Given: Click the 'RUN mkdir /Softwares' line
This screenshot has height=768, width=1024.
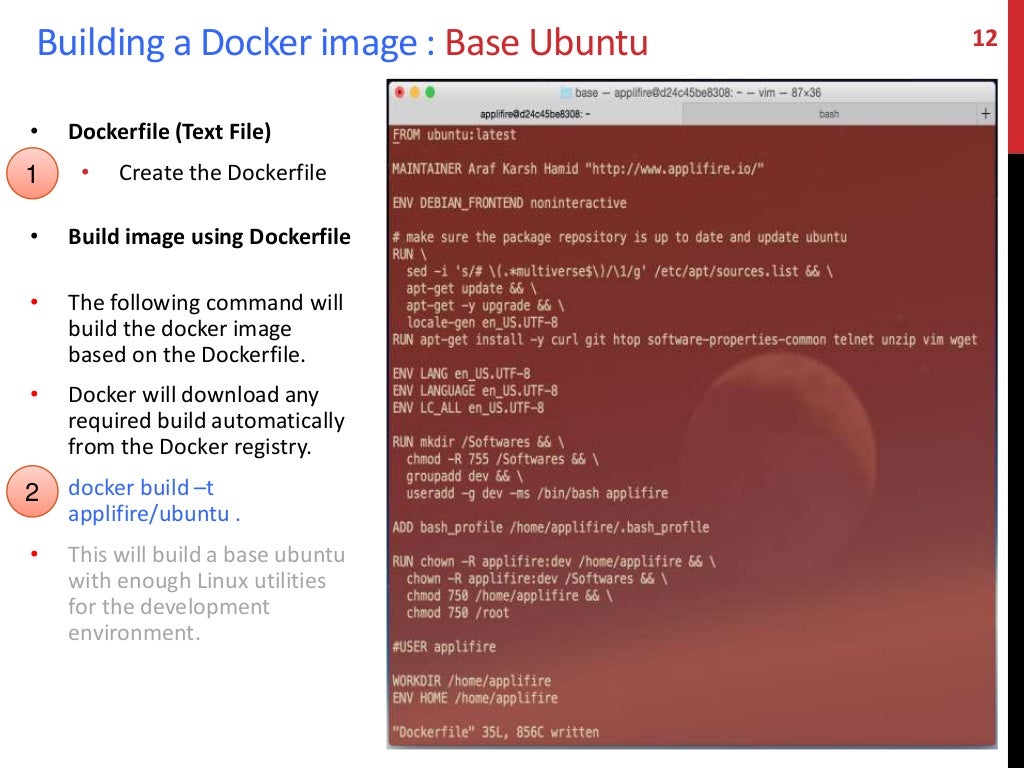Looking at the screenshot, I should tap(478, 442).
